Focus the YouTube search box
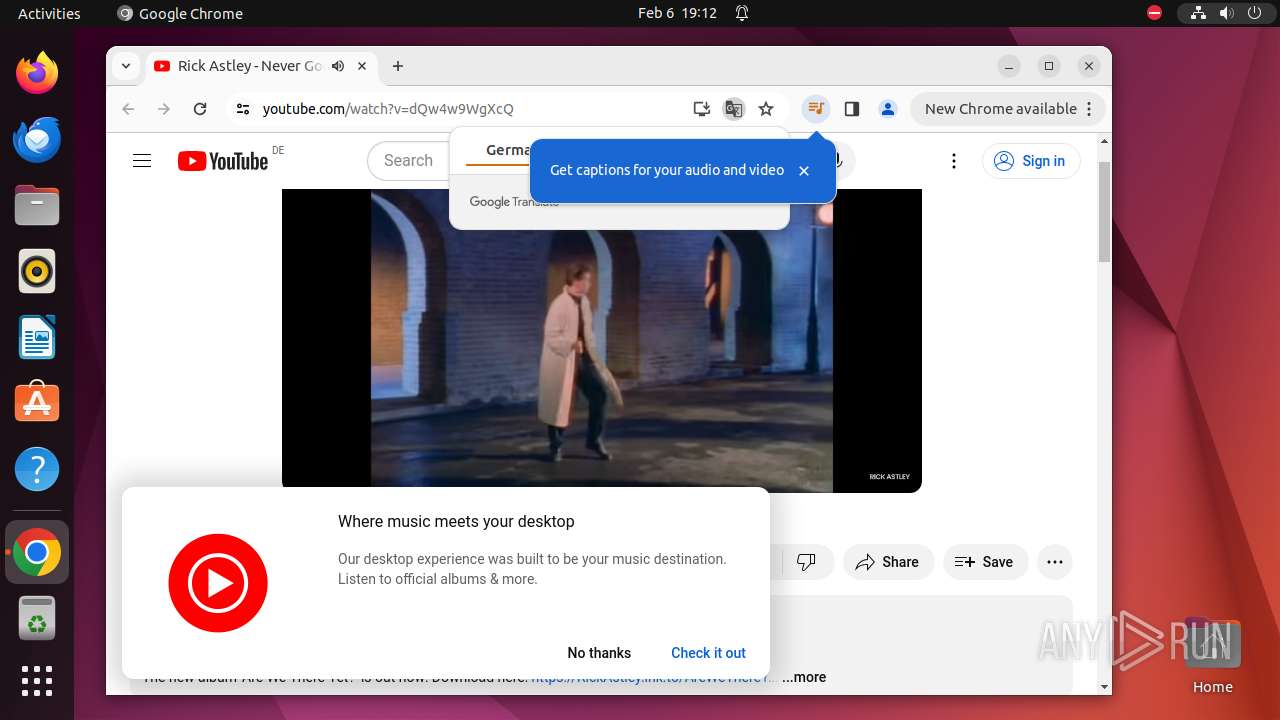The height and width of the screenshot is (720, 1280). tap(408, 161)
